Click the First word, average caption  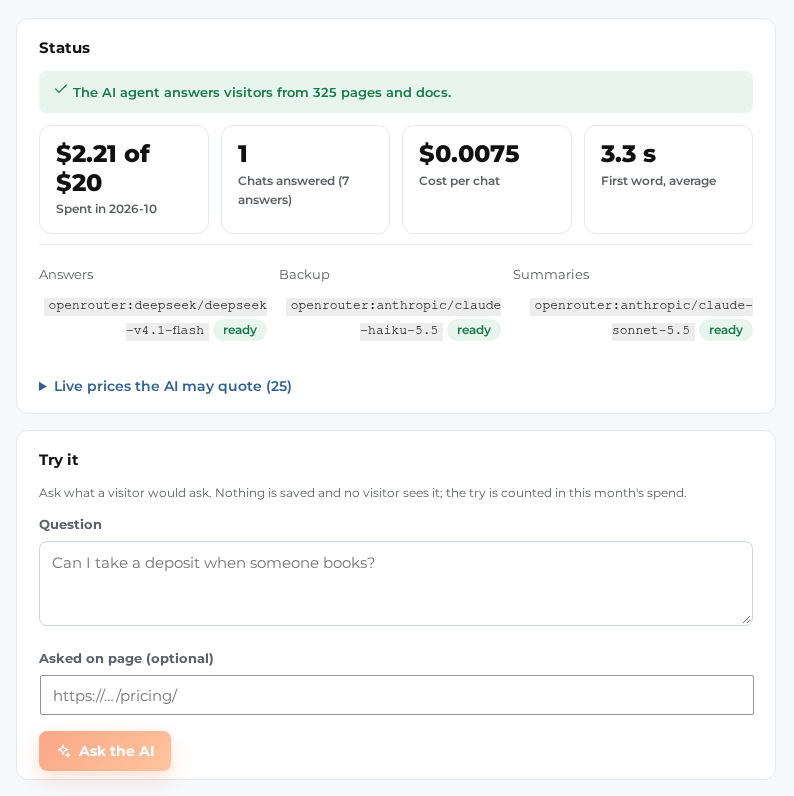[x=658, y=181]
